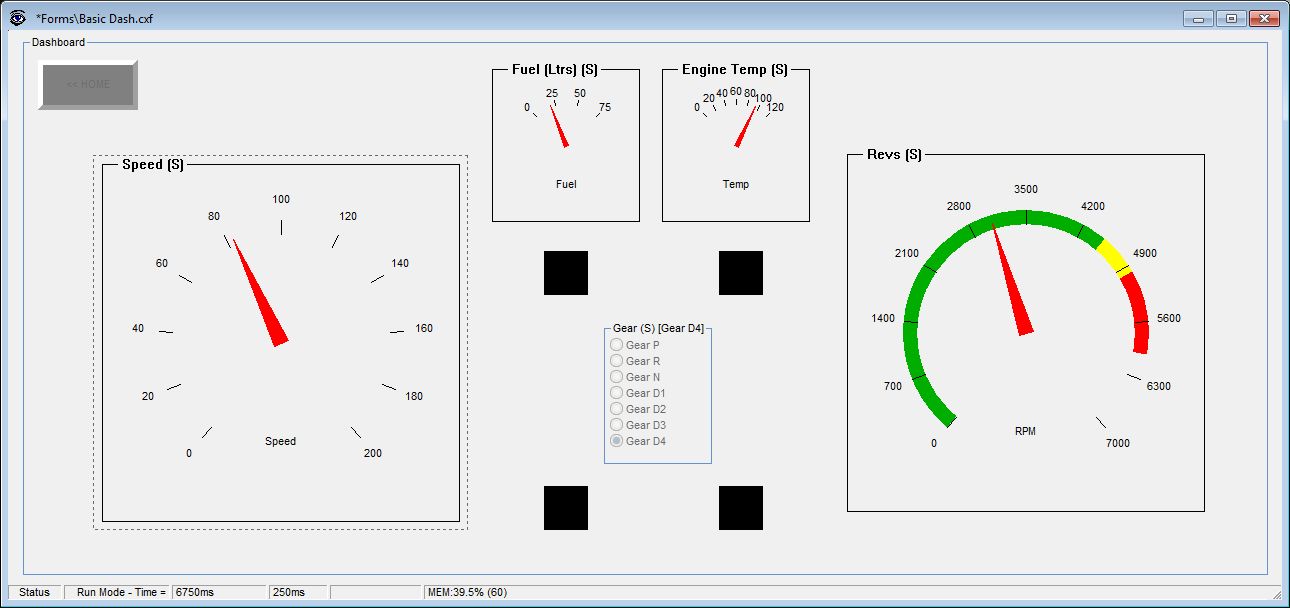1290x608 pixels.
Task: Select the Gear N radio button
Action: [x=617, y=376]
